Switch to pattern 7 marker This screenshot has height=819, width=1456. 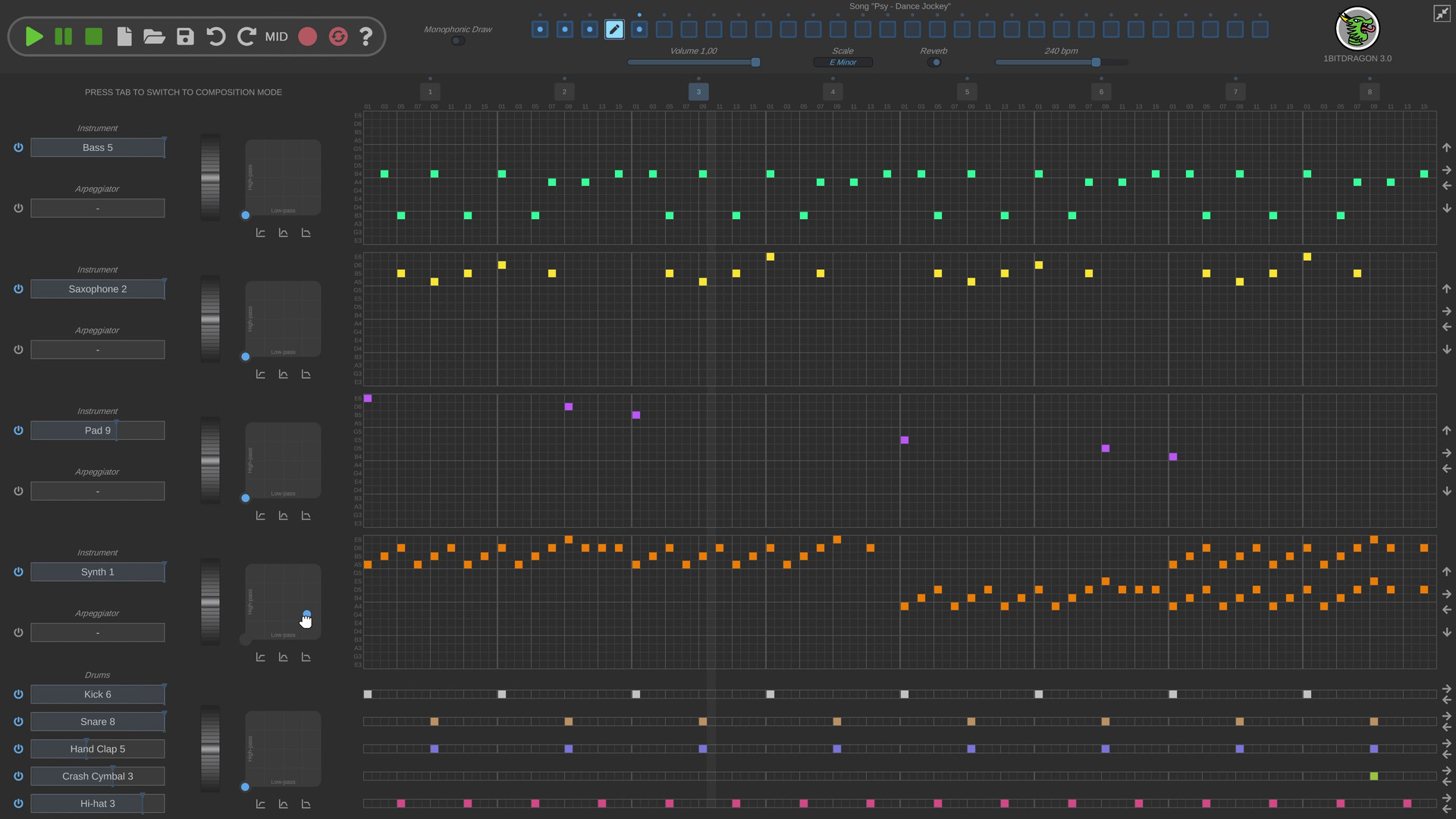coord(1235,92)
